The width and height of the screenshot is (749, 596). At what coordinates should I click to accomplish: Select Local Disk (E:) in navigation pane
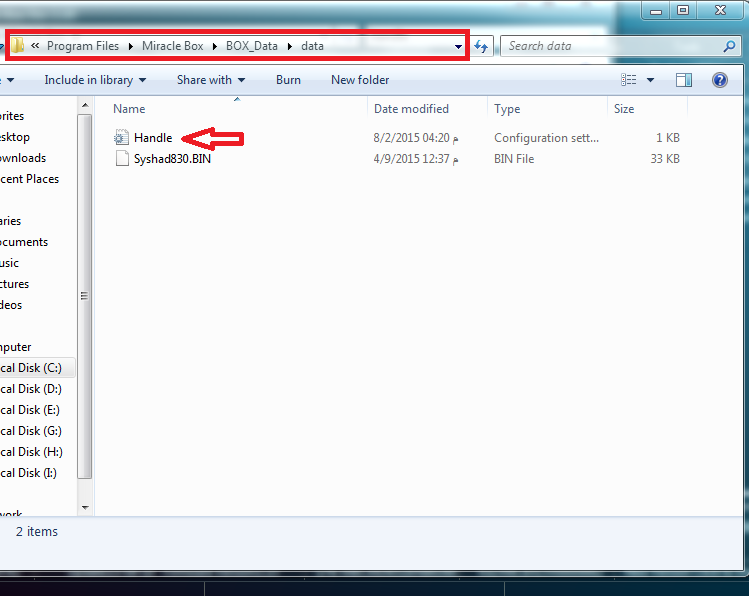click(30, 410)
